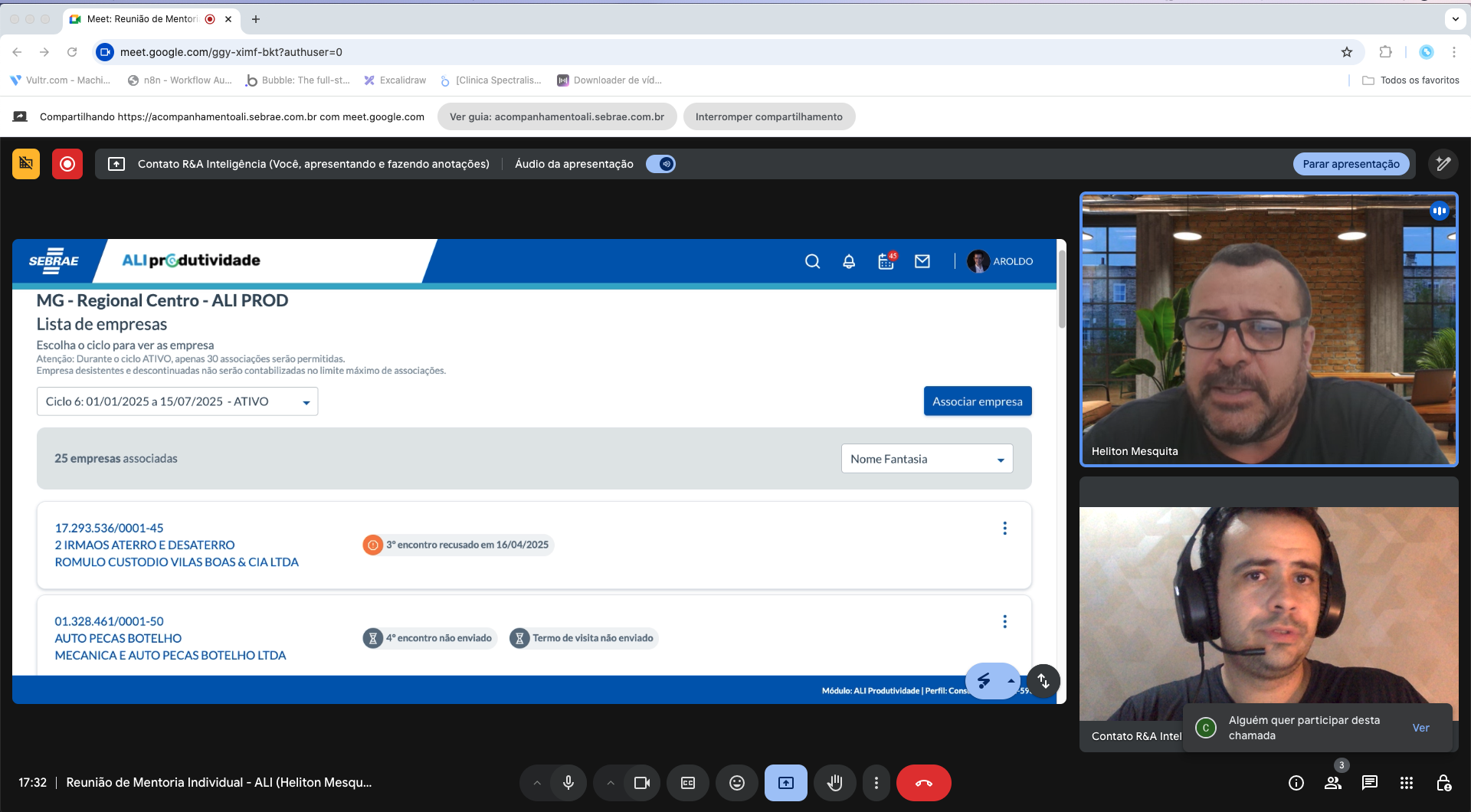Open the Ciclo 6 cycle dropdown
This screenshot has height=812, width=1471.
[x=177, y=401]
